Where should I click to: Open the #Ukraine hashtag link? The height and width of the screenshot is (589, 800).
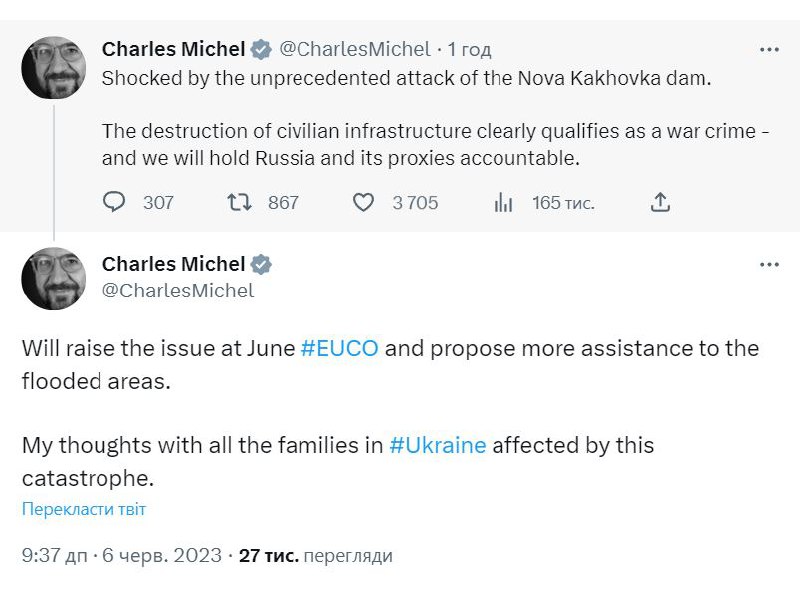point(438,445)
